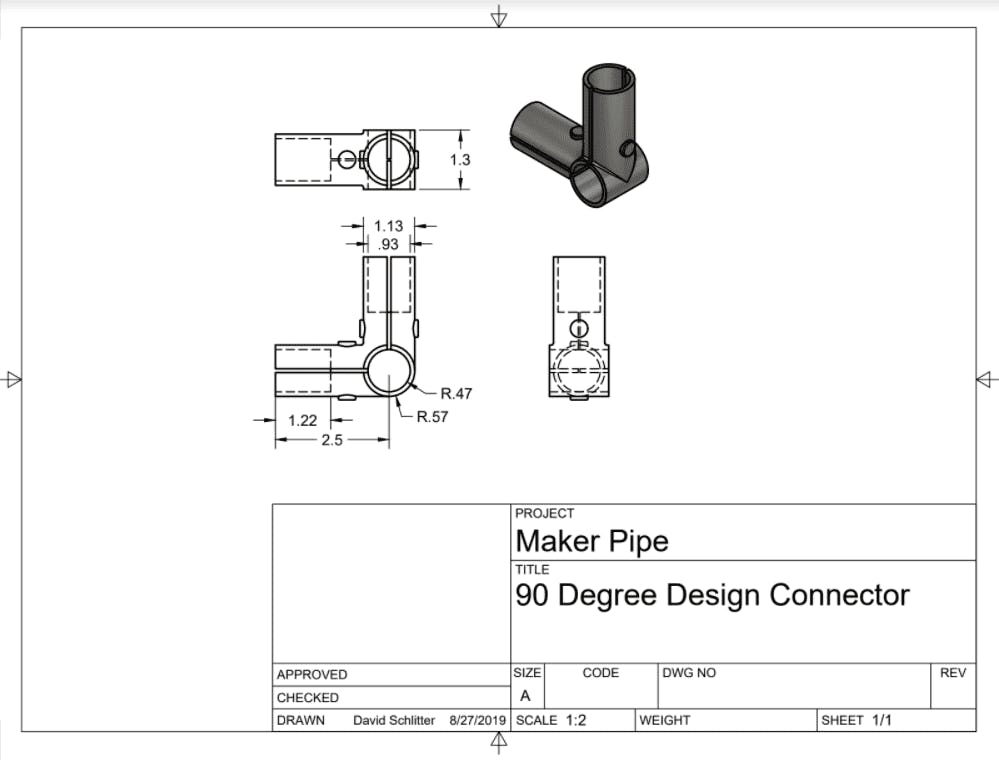The width and height of the screenshot is (999, 760).
Task: Click the SHEET 1/1 value
Action: [x=856, y=721]
